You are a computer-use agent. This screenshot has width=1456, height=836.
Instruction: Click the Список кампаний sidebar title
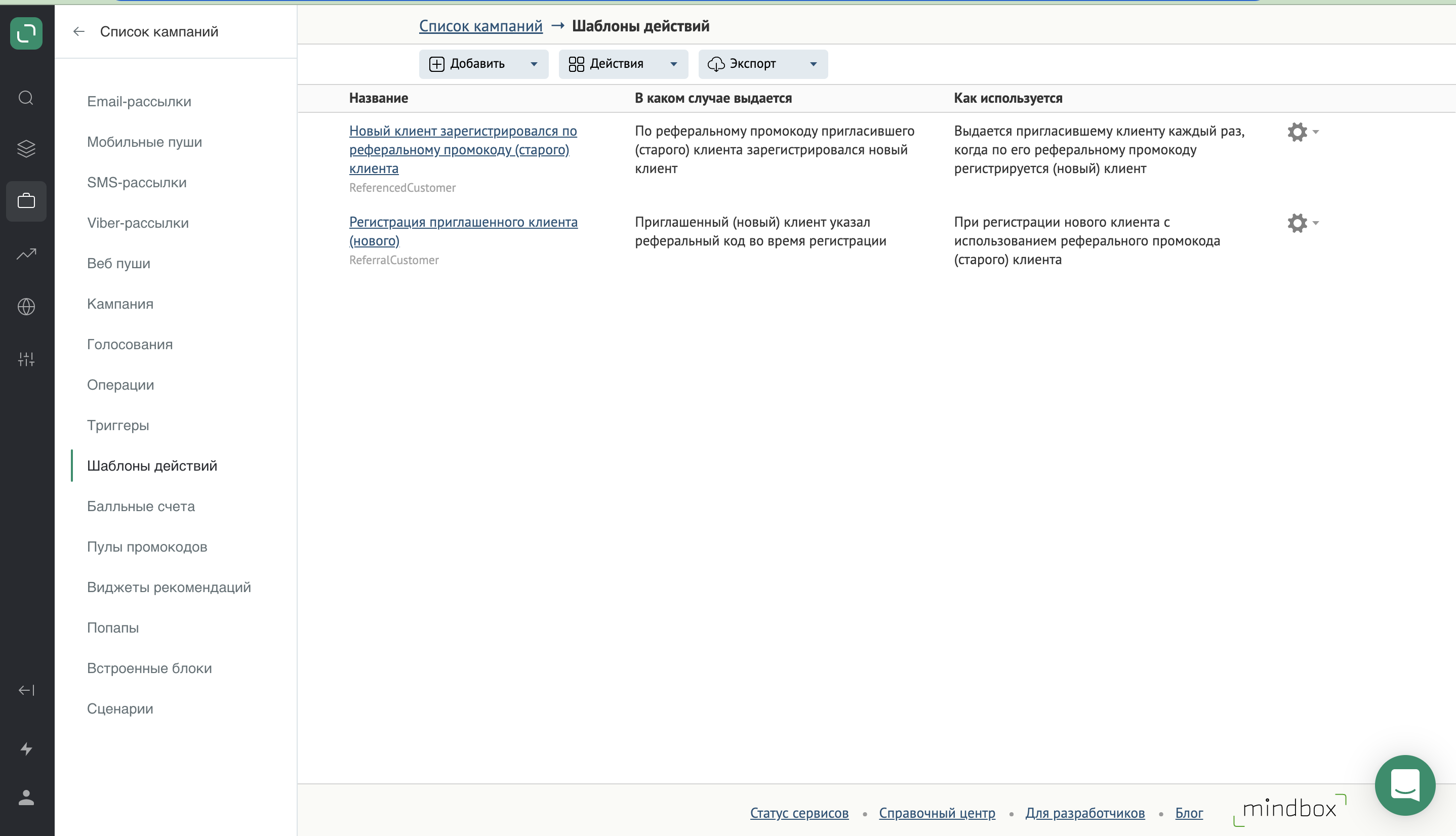(x=159, y=31)
